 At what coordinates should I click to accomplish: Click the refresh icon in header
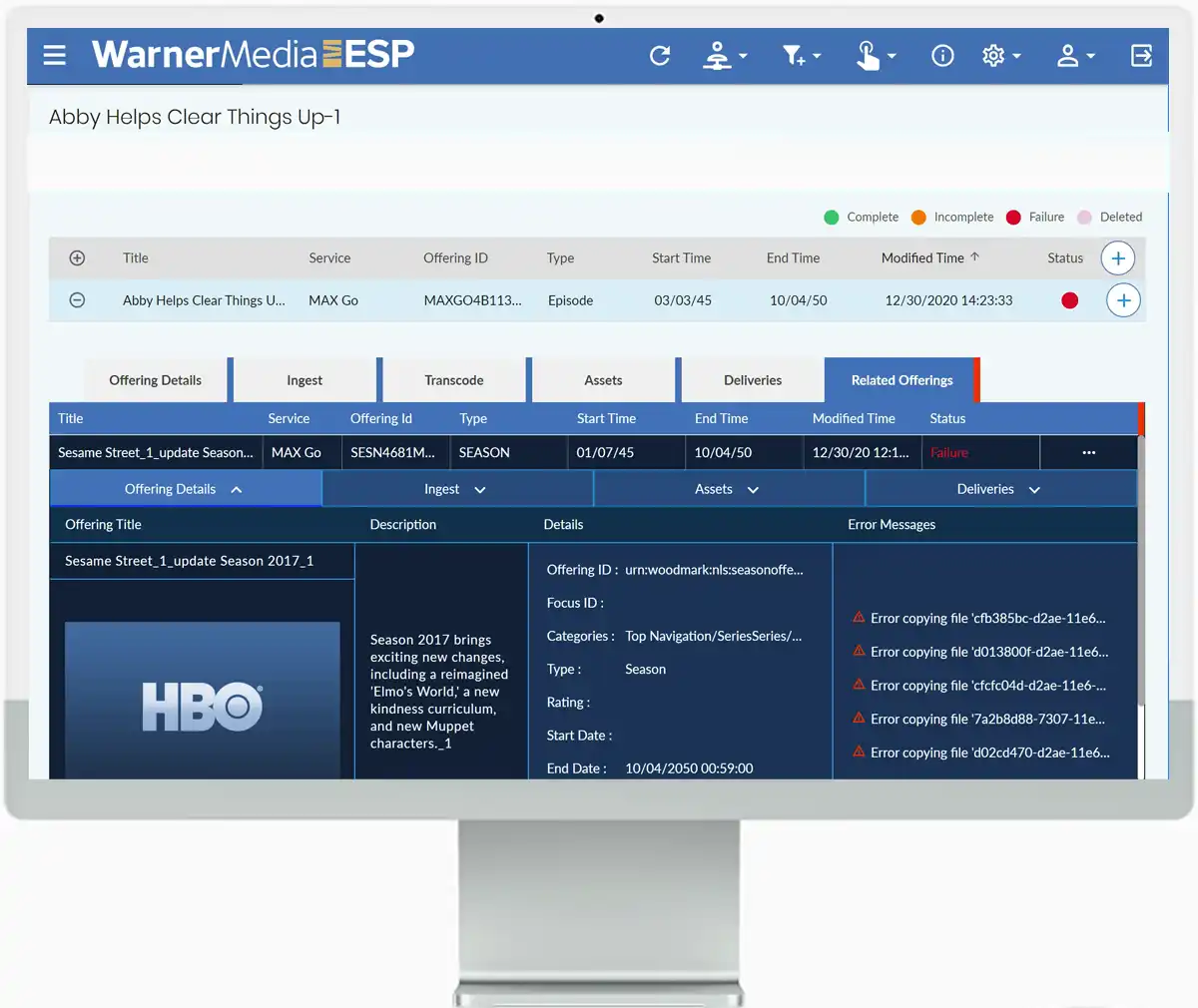[660, 56]
